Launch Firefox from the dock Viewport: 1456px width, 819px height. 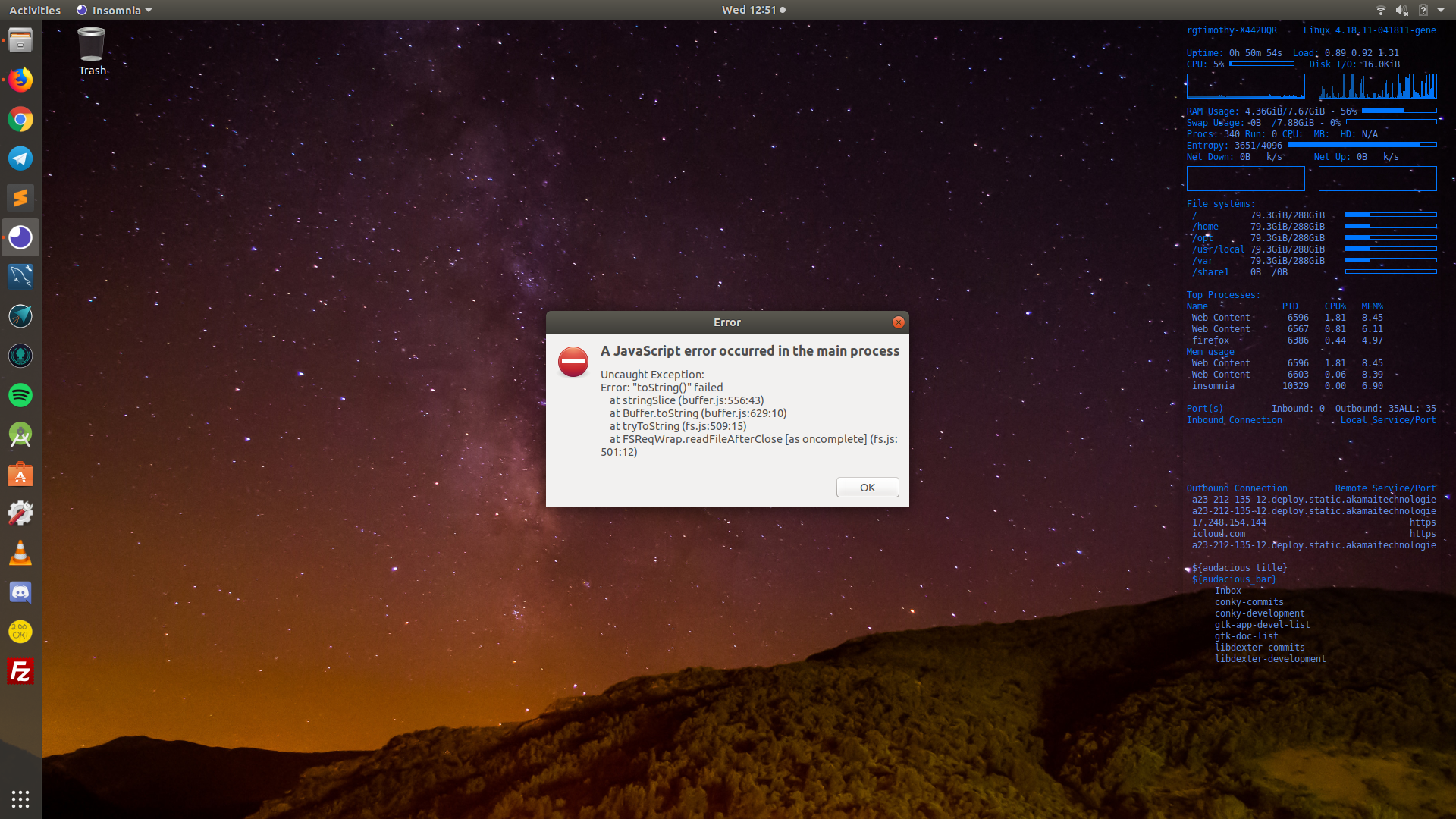tap(20, 80)
